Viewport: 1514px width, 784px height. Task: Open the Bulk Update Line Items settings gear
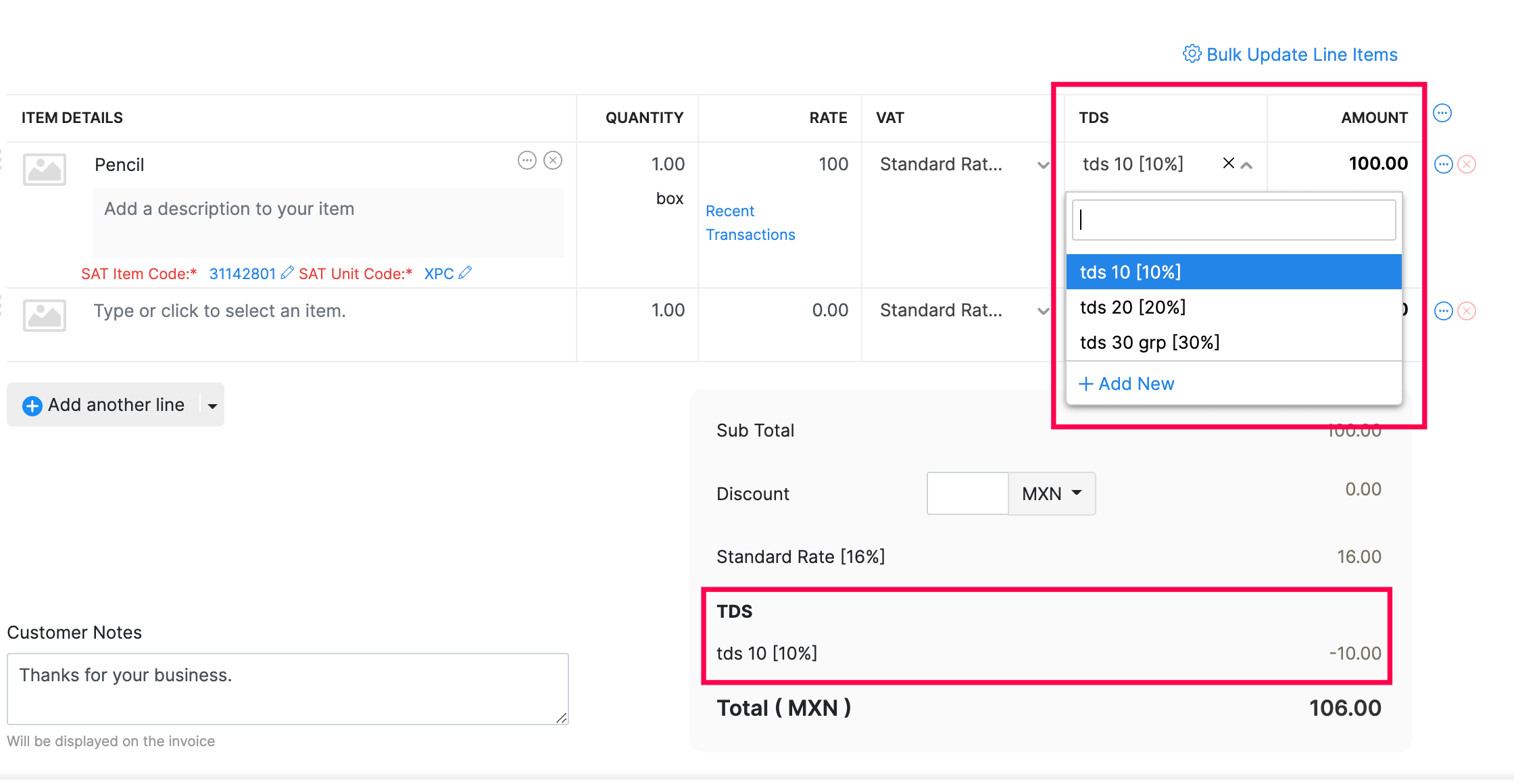pos(1192,54)
